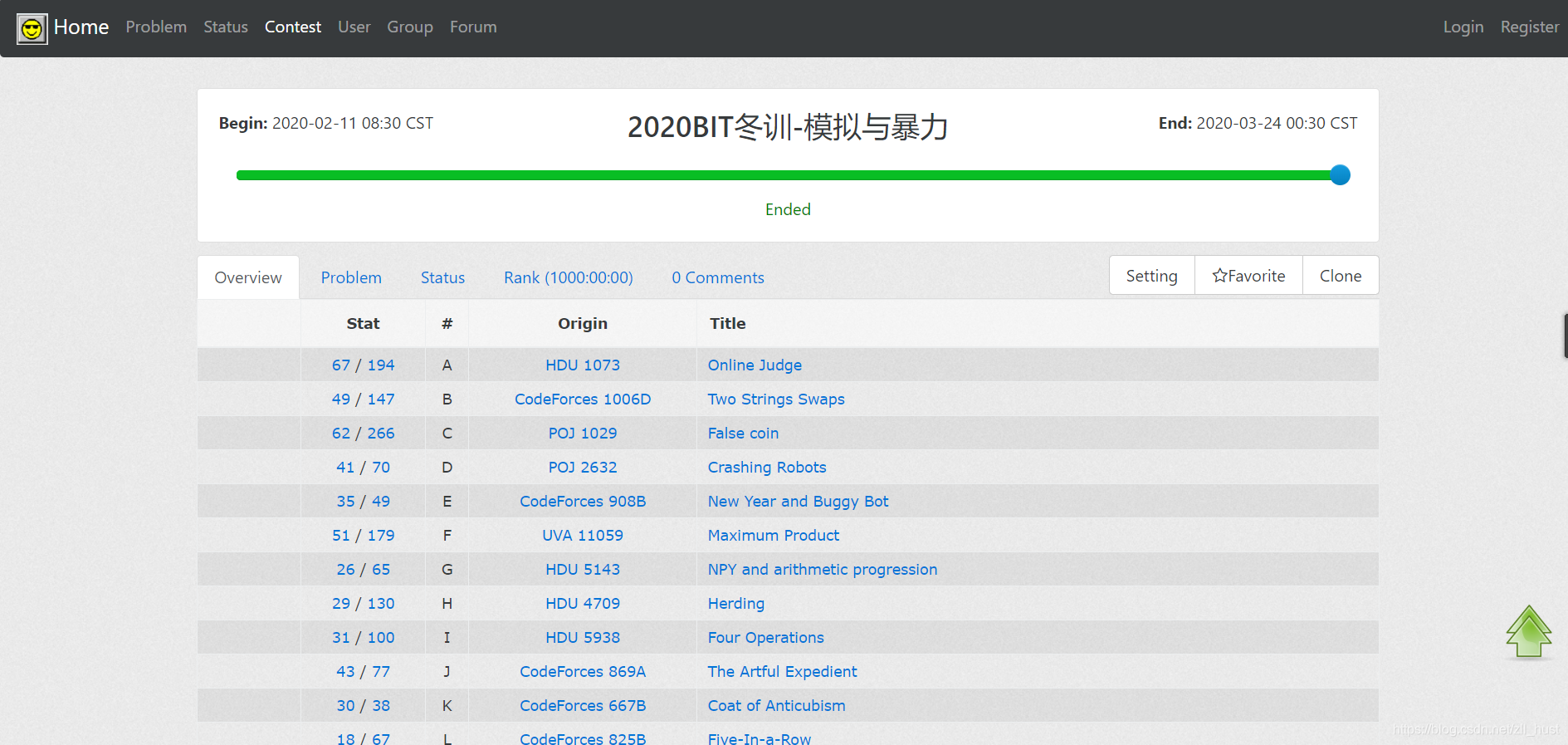Select the Overview tab
Image resolution: width=1568 pixels, height=745 pixels.
click(x=248, y=277)
